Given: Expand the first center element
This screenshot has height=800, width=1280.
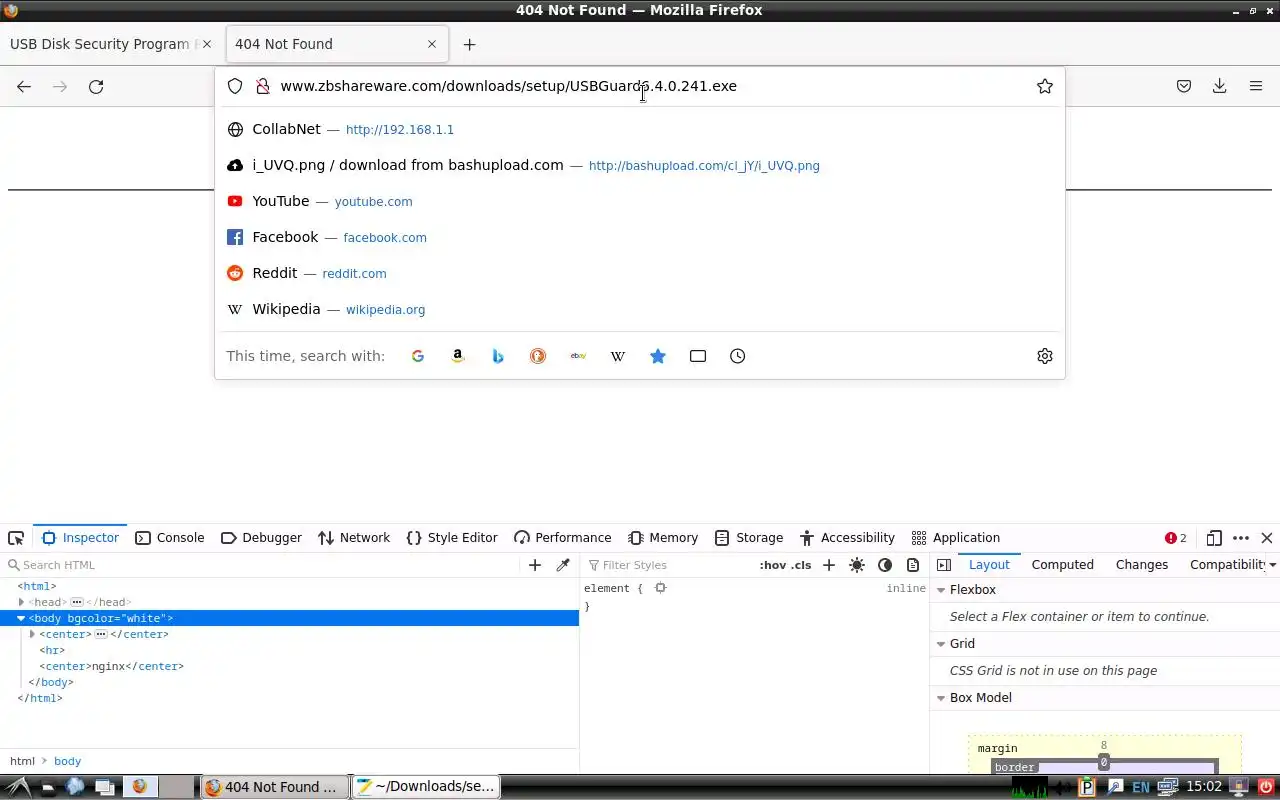Looking at the screenshot, I should [32, 634].
